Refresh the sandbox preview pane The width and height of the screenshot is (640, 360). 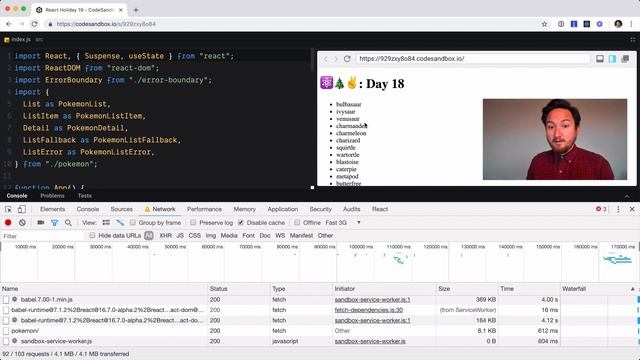pyautogui.click(x=347, y=59)
